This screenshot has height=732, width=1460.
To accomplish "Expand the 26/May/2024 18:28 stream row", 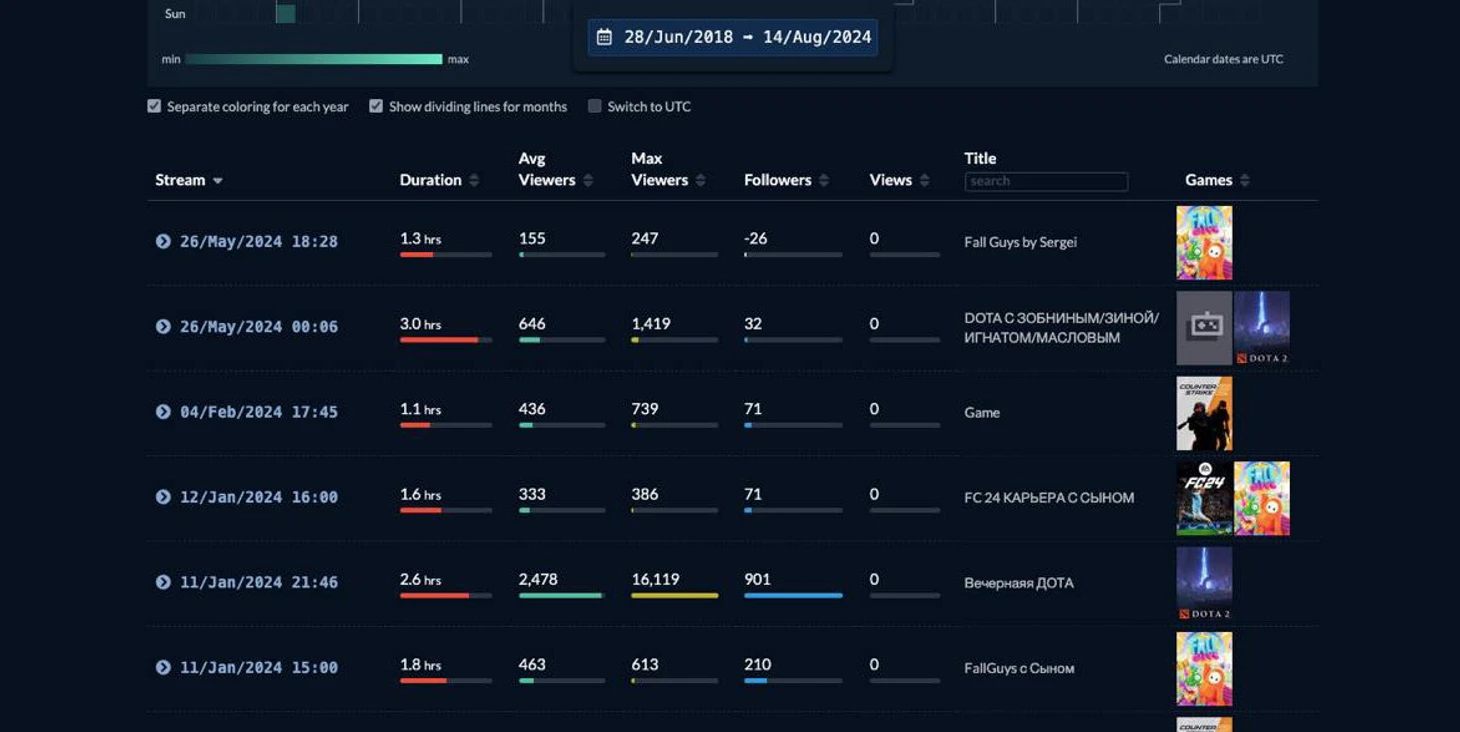I will (163, 241).
